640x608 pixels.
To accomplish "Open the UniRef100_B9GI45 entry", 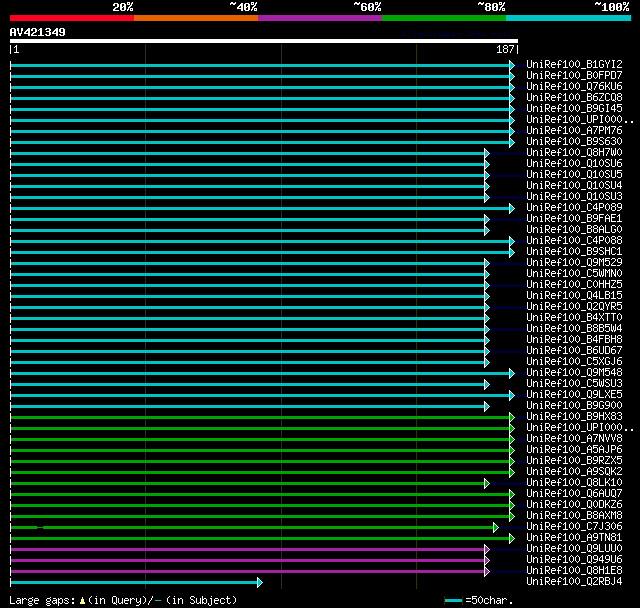I will (x=574, y=109).
